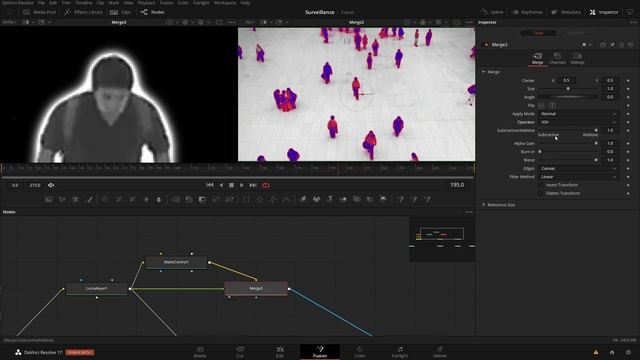Add a Matte Control node from toolbar
This screenshot has width=640, height=360.
pos(202,199)
